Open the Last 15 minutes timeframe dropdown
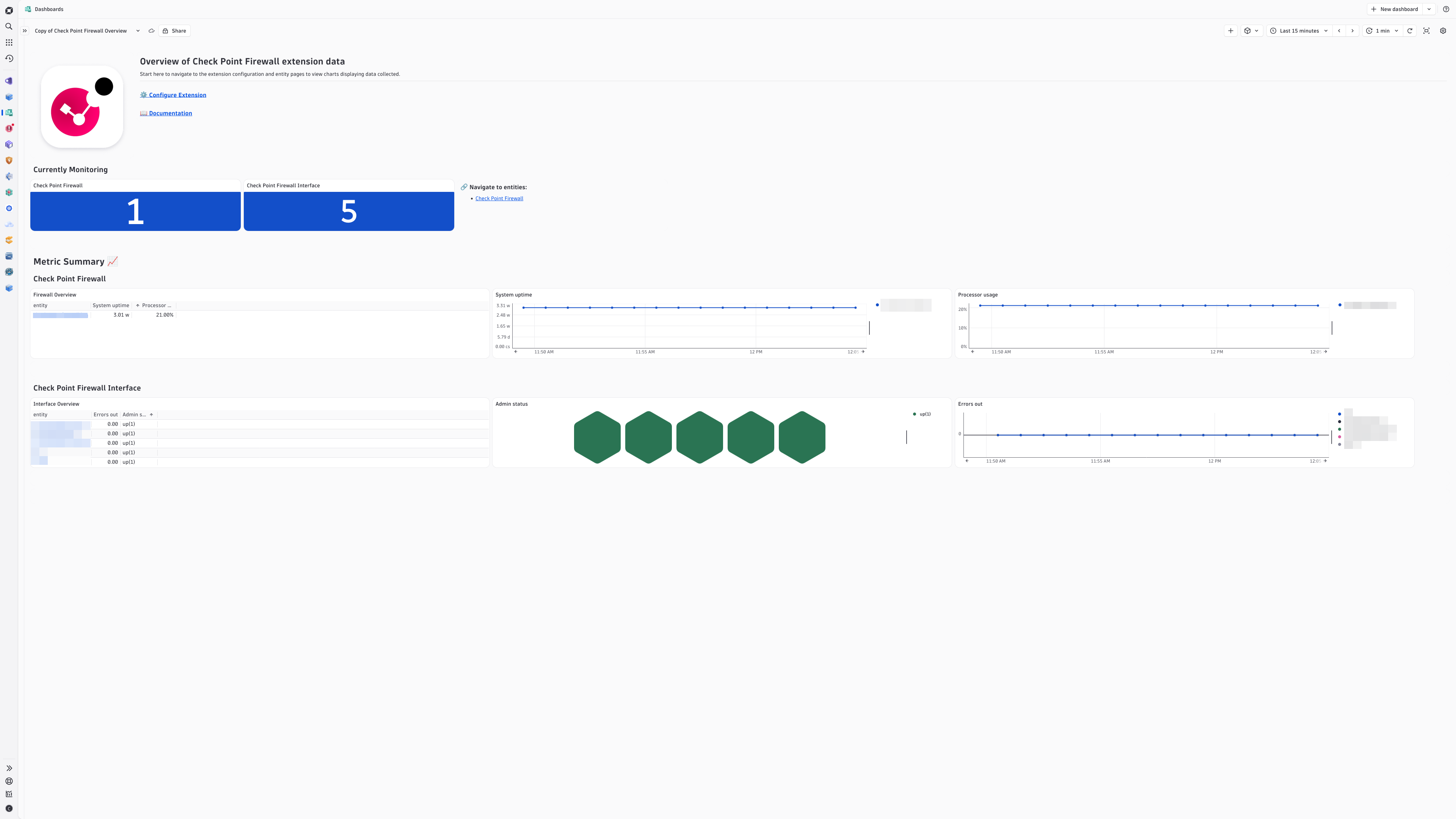Image resolution: width=1456 pixels, height=819 pixels. click(x=1299, y=31)
